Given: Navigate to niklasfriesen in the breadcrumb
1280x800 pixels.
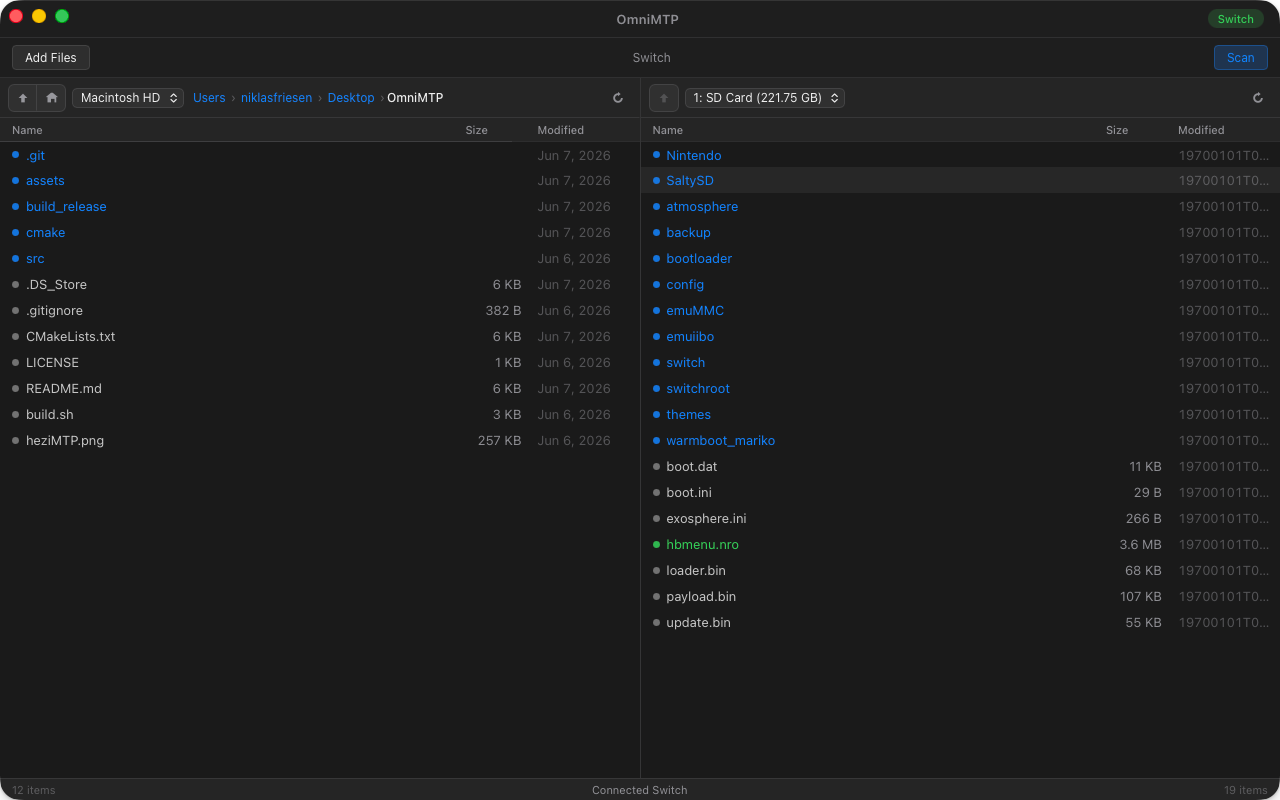Looking at the screenshot, I should [x=276, y=98].
